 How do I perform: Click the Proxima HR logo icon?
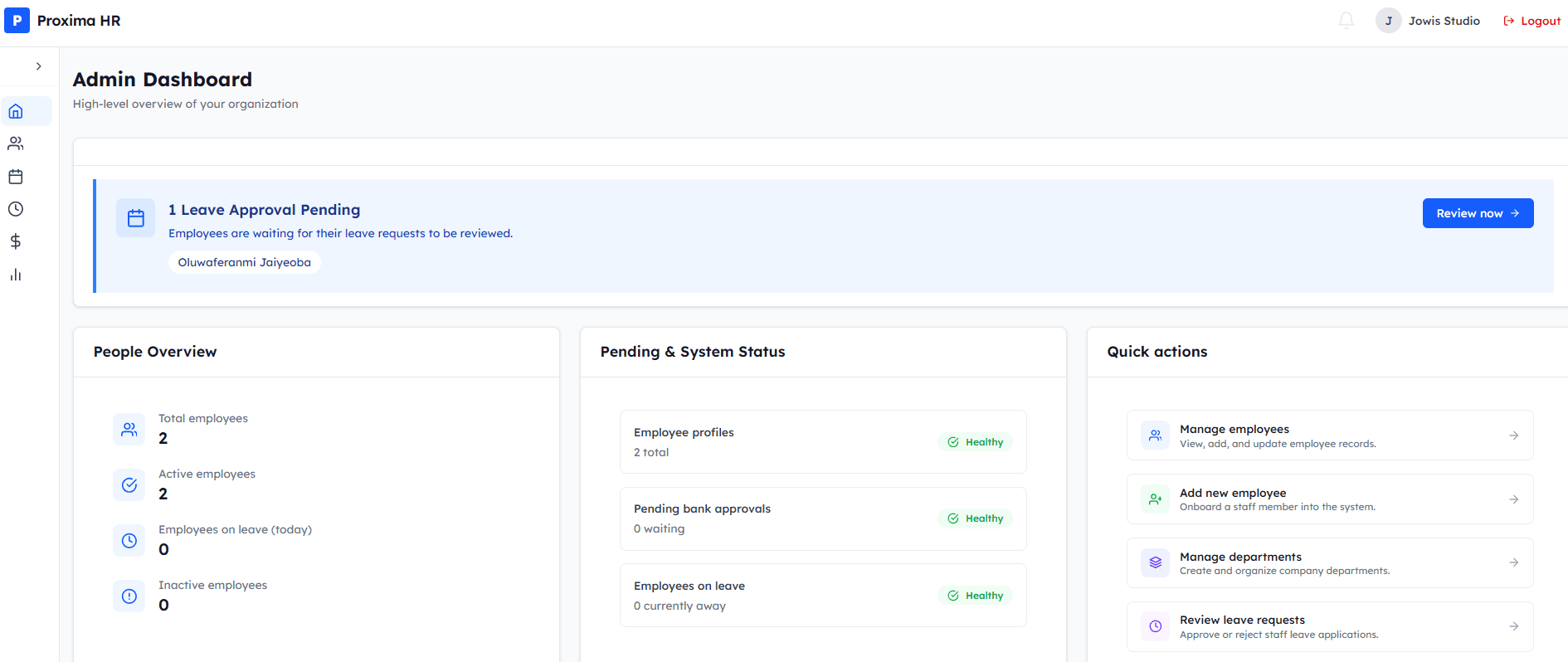pos(17,20)
